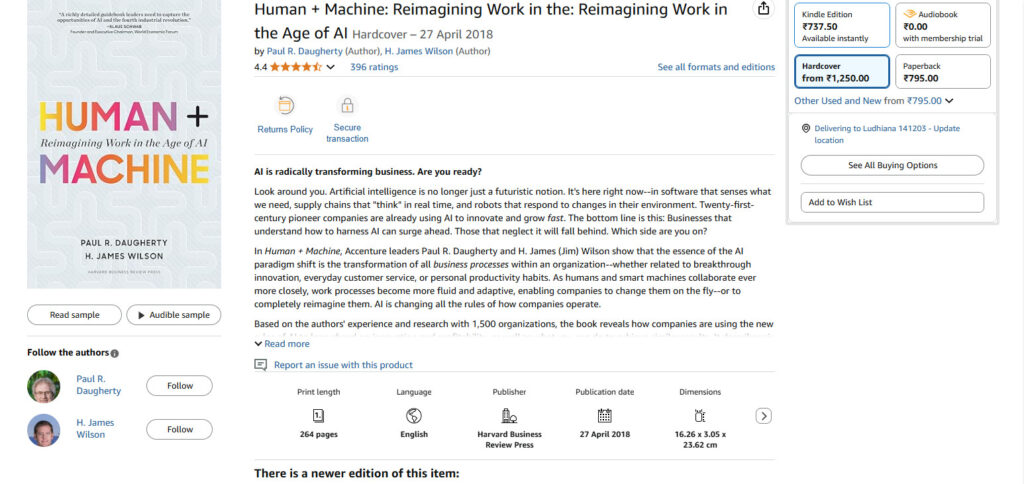
Task: Click Paul R. Daugherty's author photo
Action: click(x=44, y=386)
